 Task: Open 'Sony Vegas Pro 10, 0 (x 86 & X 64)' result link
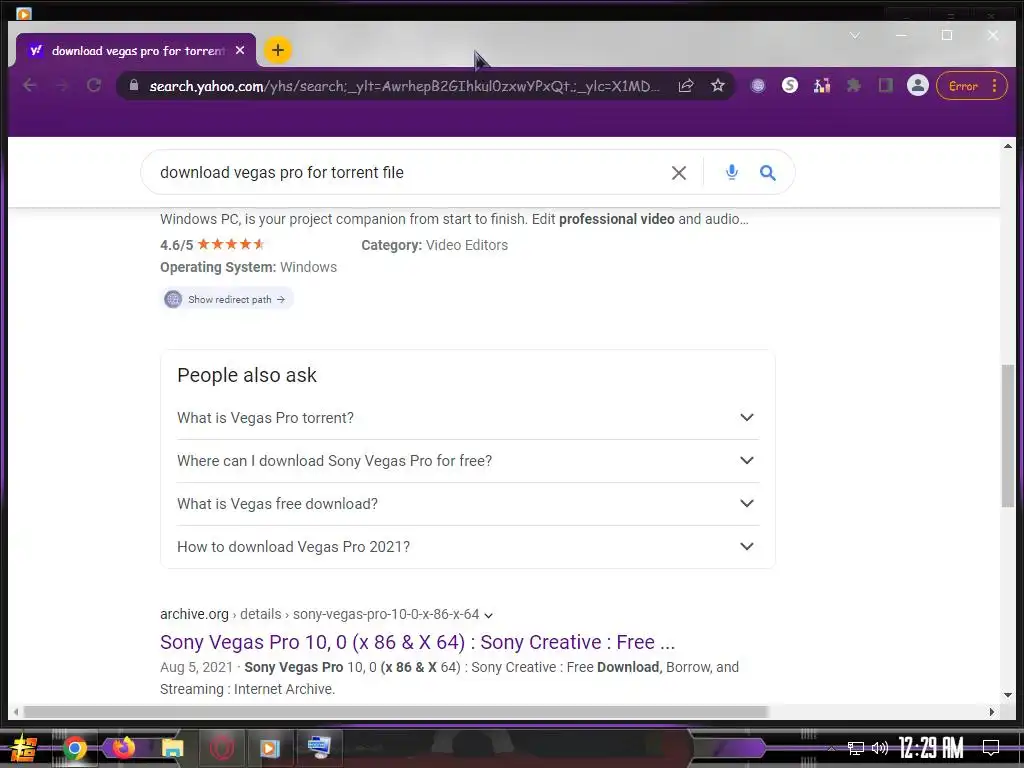[x=417, y=643]
